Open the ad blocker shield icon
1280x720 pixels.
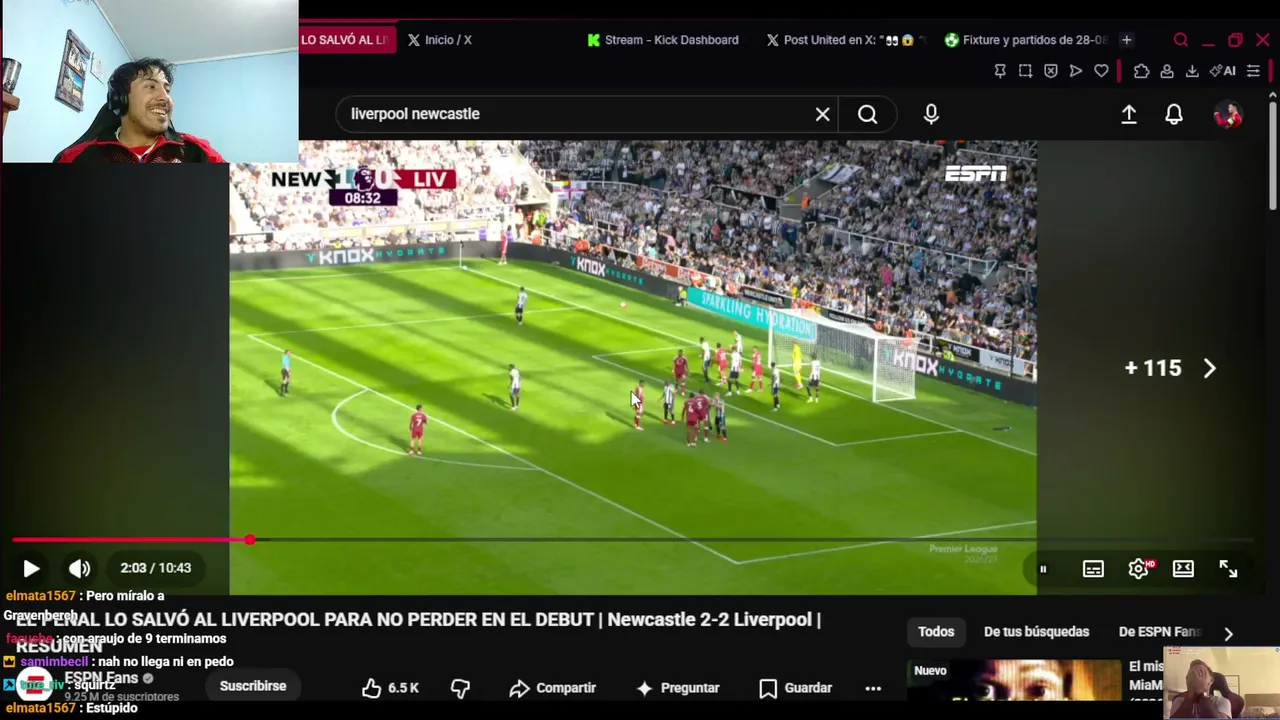pyautogui.click(x=1051, y=71)
